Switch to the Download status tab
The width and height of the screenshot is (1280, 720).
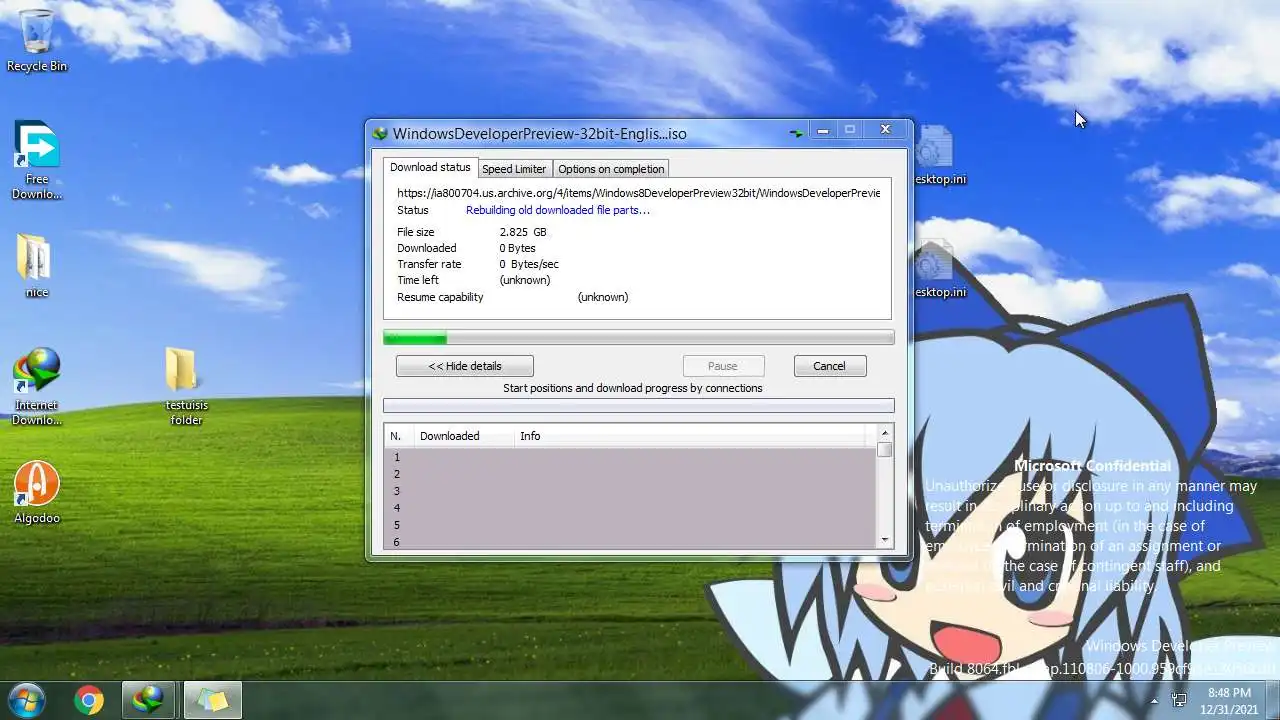click(430, 167)
